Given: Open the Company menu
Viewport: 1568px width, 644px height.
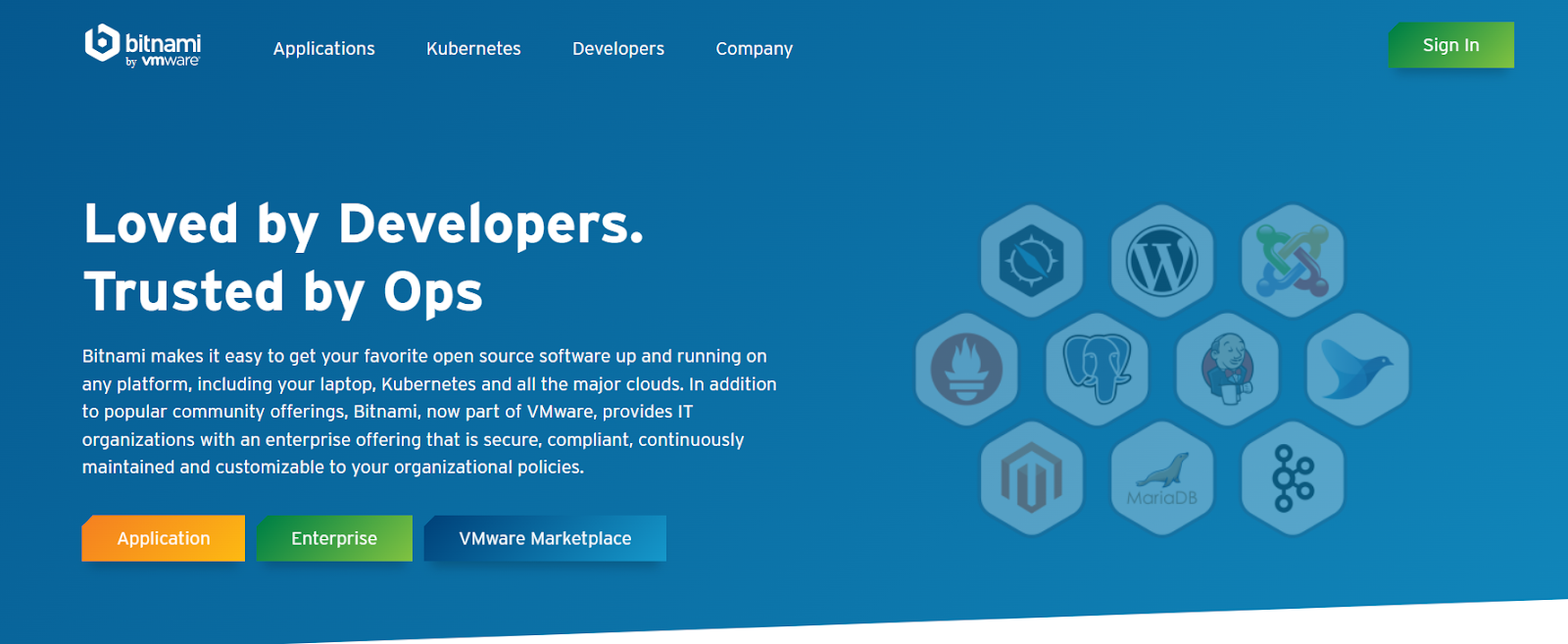Looking at the screenshot, I should click(x=755, y=49).
